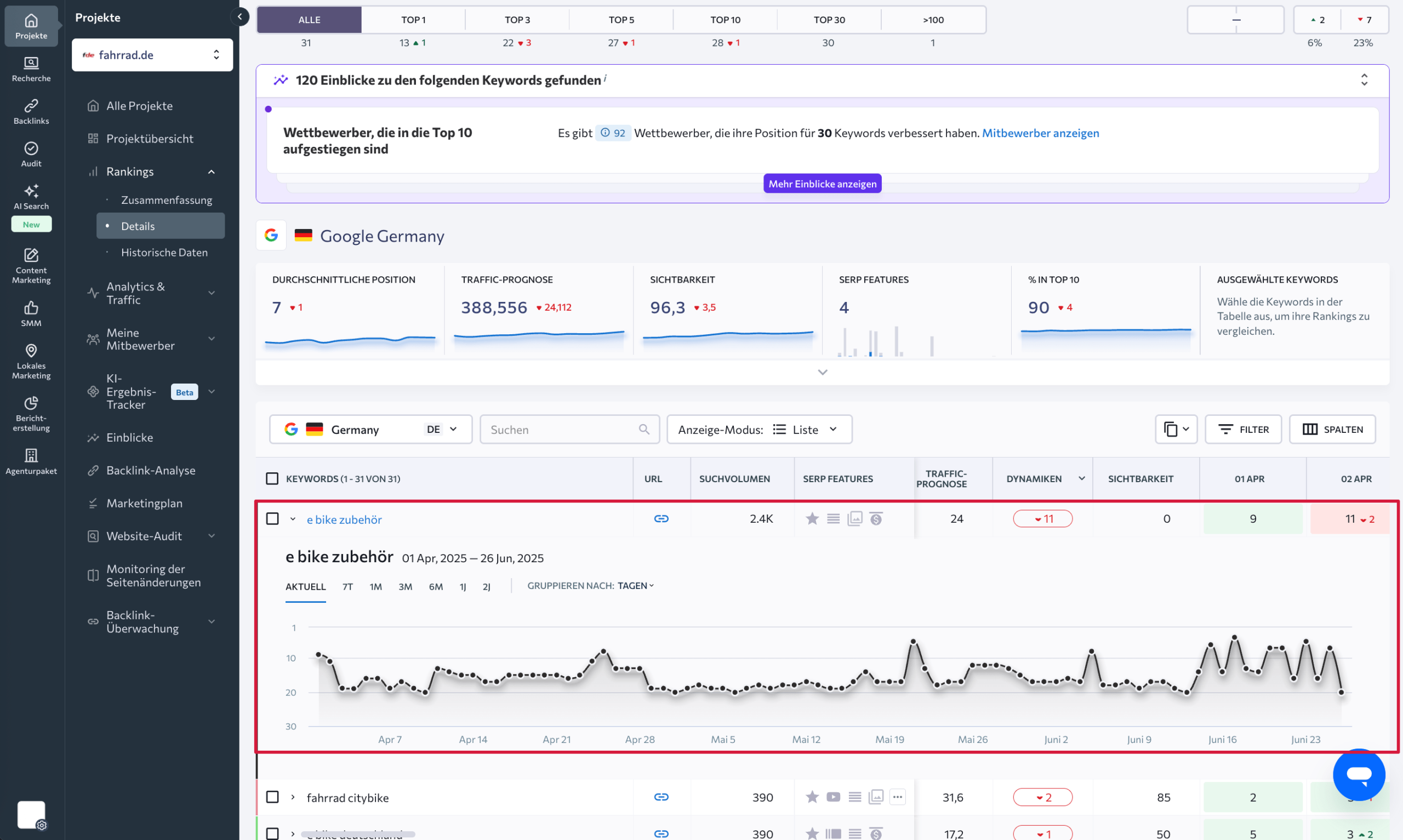This screenshot has width=1403, height=840.
Task: Open Recherche section icon
Action: pos(31,69)
